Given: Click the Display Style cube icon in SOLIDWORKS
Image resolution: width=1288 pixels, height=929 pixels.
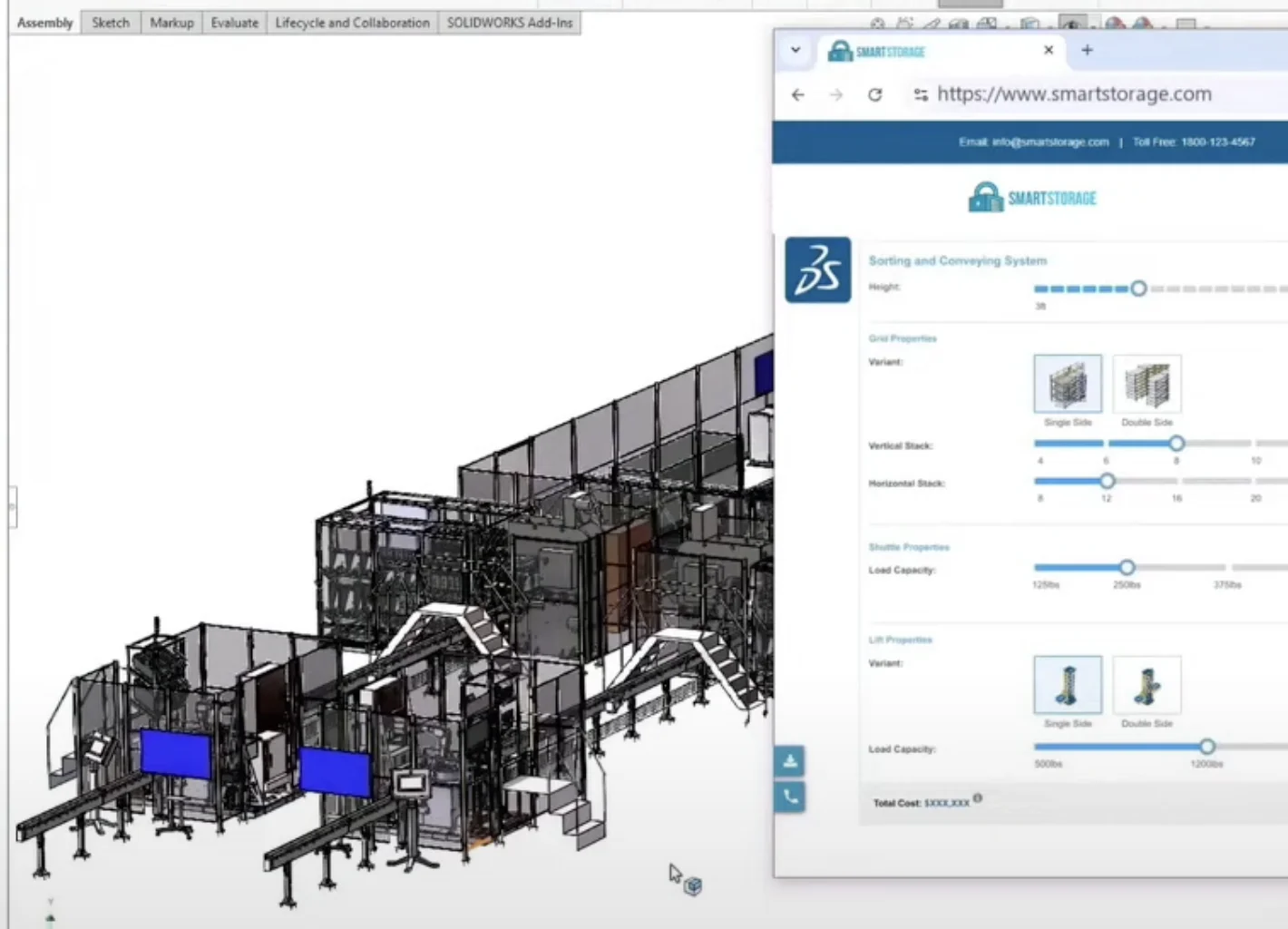Looking at the screenshot, I should 1029,24.
